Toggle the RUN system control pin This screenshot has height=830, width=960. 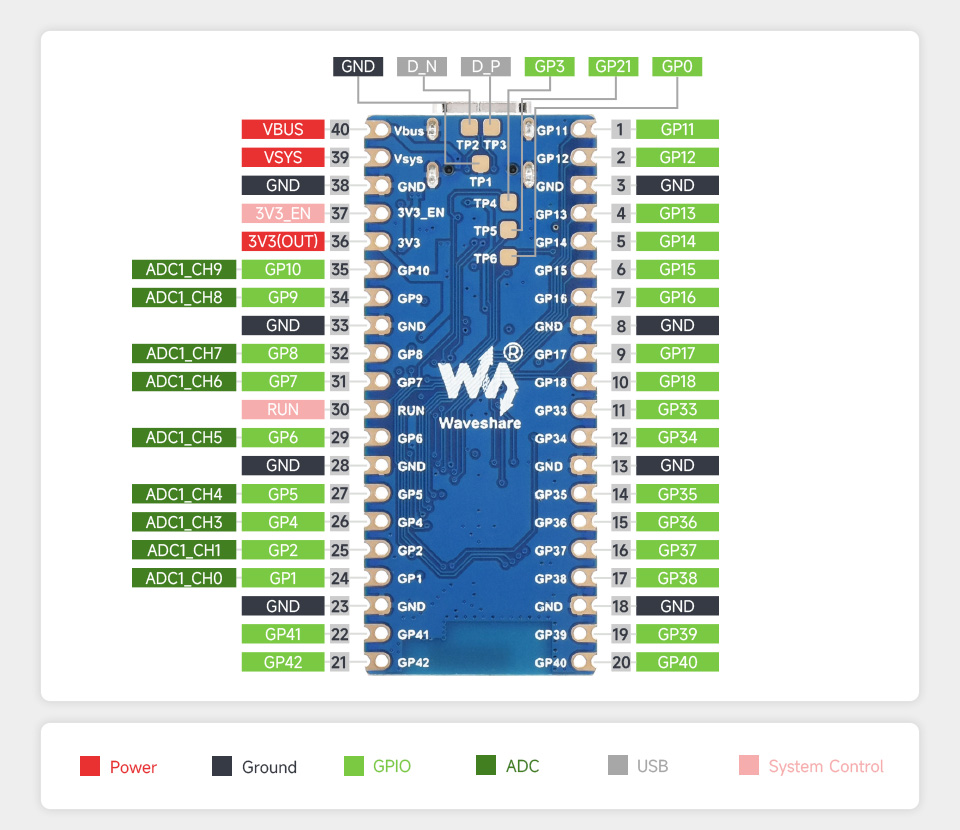coord(283,409)
